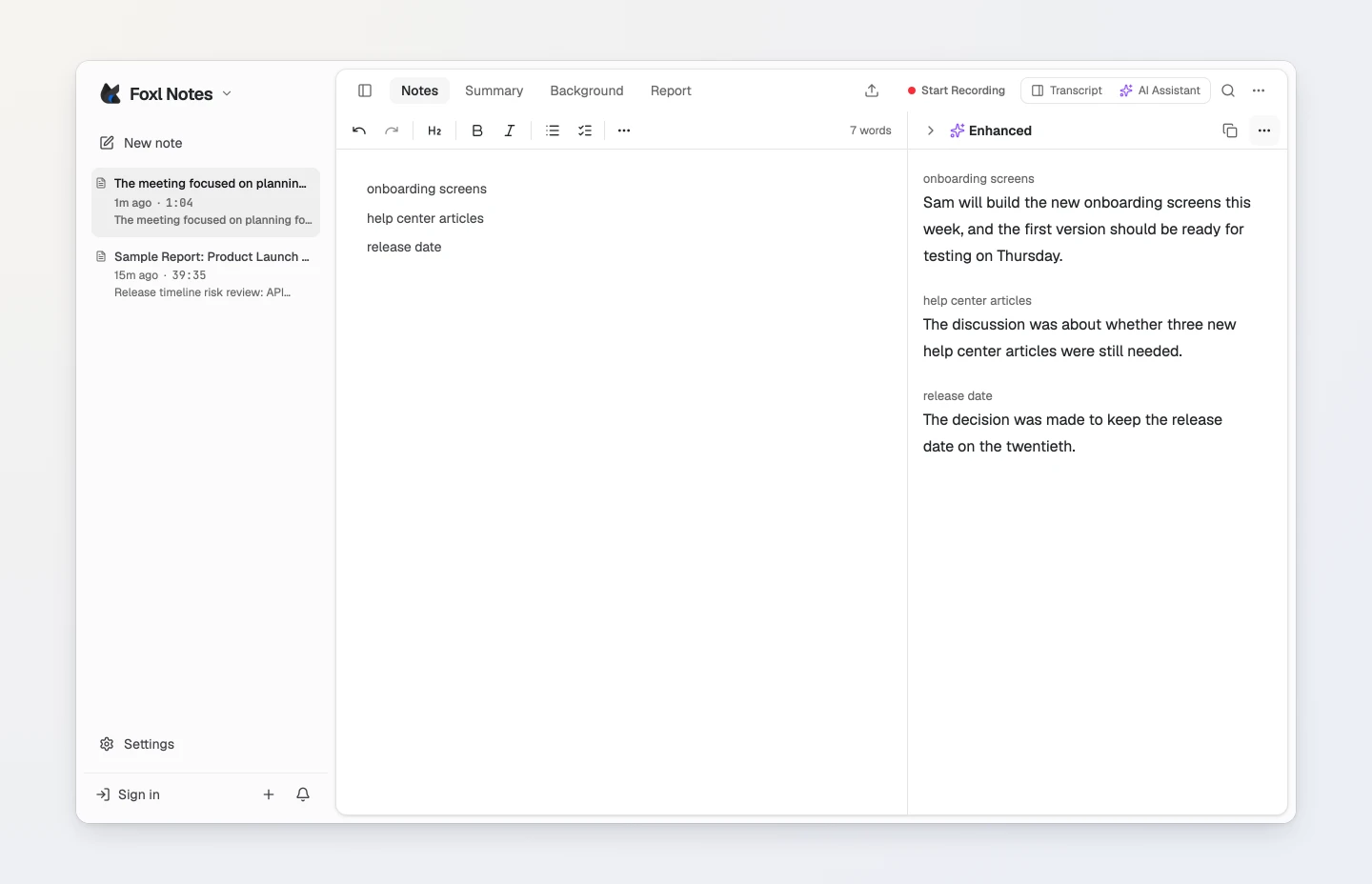Viewport: 1372px width, 884px height.
Task: Click the 15m ago 39:35 timestamp
Action: [160, 275]
